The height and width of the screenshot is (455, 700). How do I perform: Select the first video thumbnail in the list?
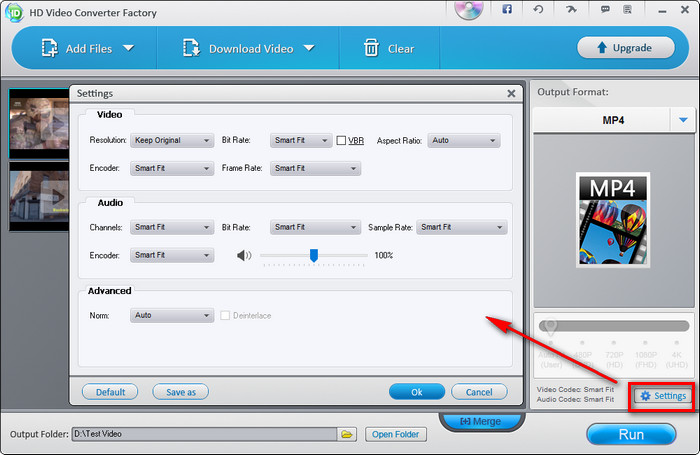39,124
